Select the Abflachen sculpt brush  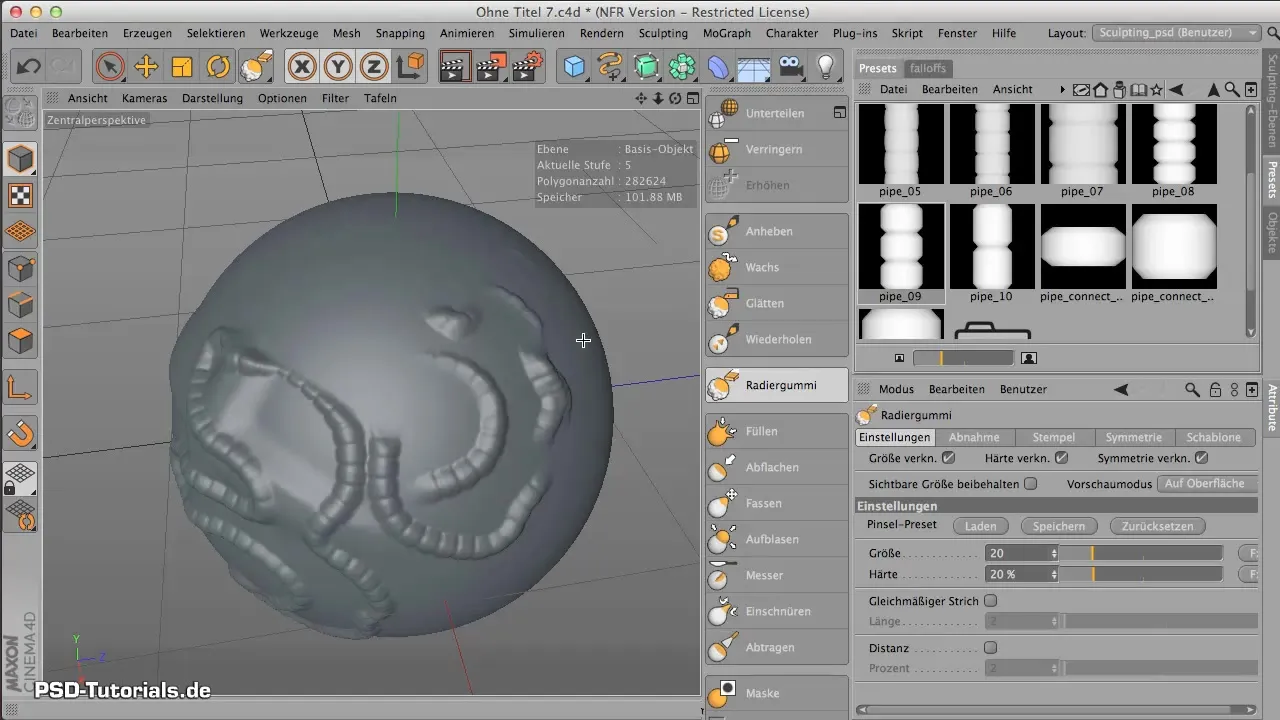point(776,467)
